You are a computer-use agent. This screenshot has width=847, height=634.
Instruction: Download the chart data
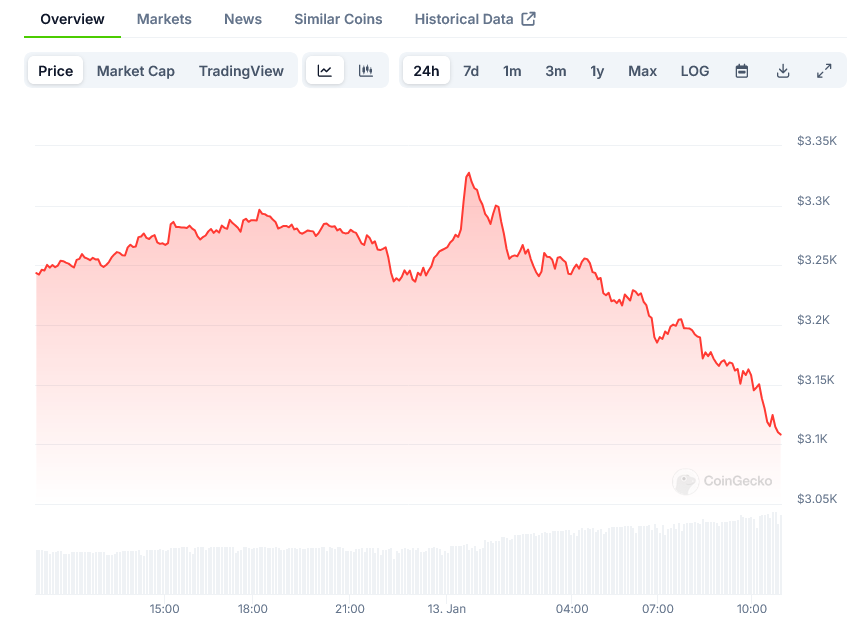[x=783, y=71]
